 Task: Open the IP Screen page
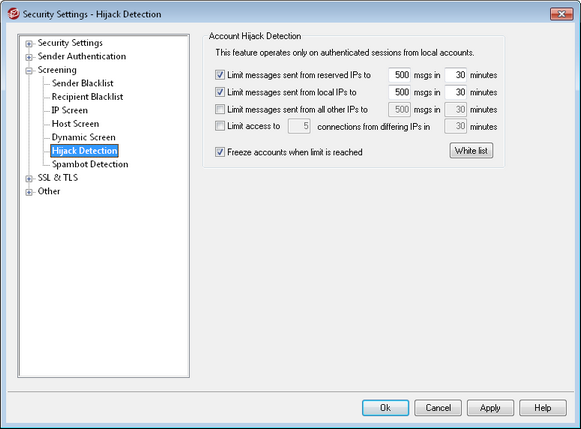pyautogui.click(x=70, y=110)
